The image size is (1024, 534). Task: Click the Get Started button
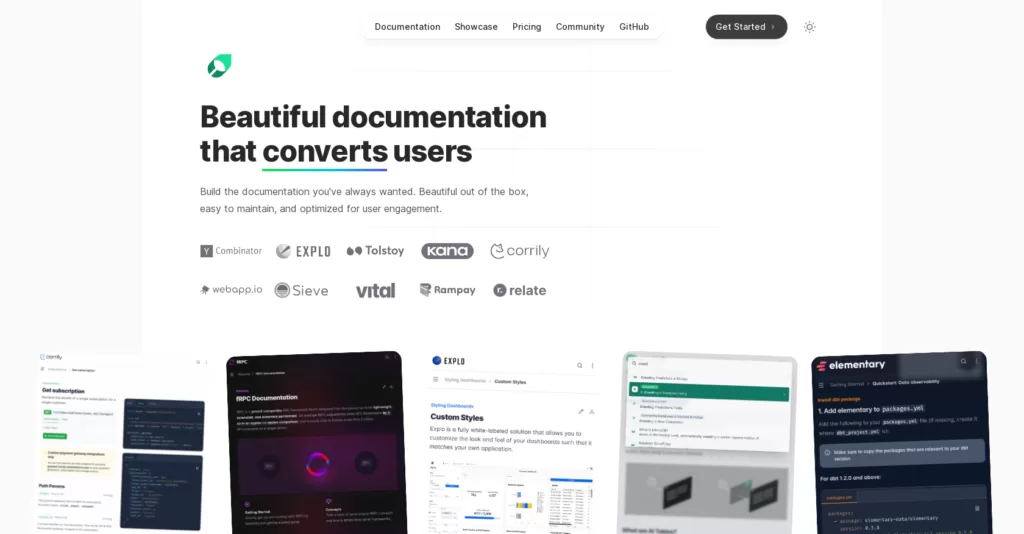(746, 27)
